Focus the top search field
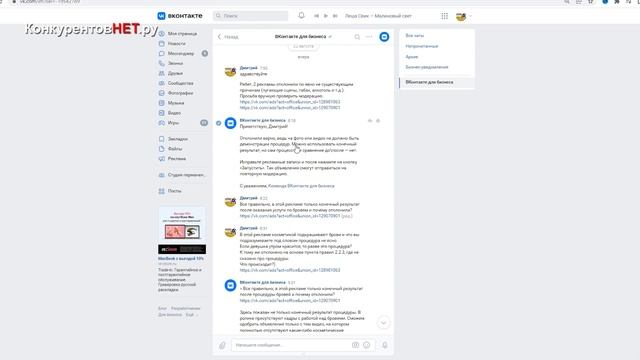This screenshot has height=360, width=640. (x=251, y=16)
